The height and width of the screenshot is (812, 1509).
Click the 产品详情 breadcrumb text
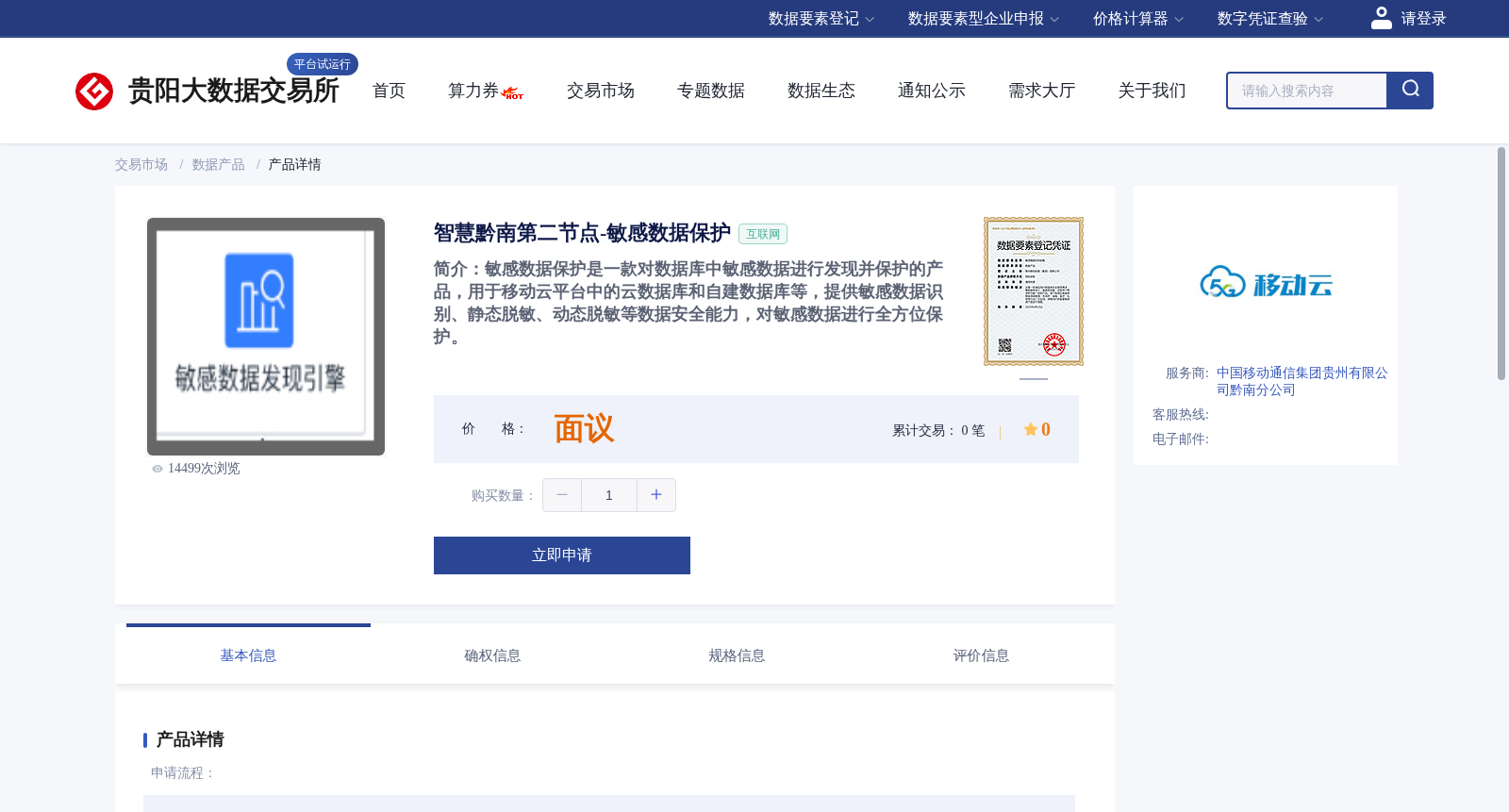(x=295, y=165)
